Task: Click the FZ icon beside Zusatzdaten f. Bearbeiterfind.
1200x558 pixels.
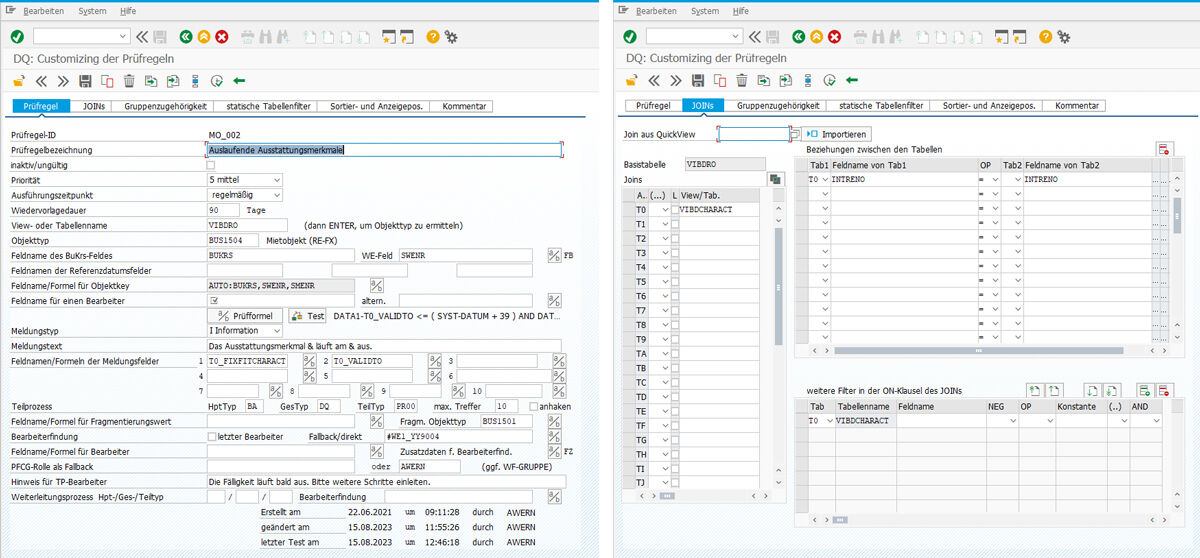Action: pos(554,452)
